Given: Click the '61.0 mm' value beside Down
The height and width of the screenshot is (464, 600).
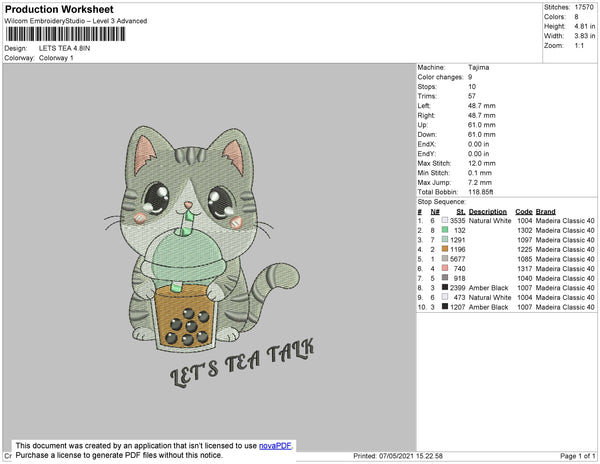Looking at the screenshot, I should pyautogui.click(x=481, y=134).
